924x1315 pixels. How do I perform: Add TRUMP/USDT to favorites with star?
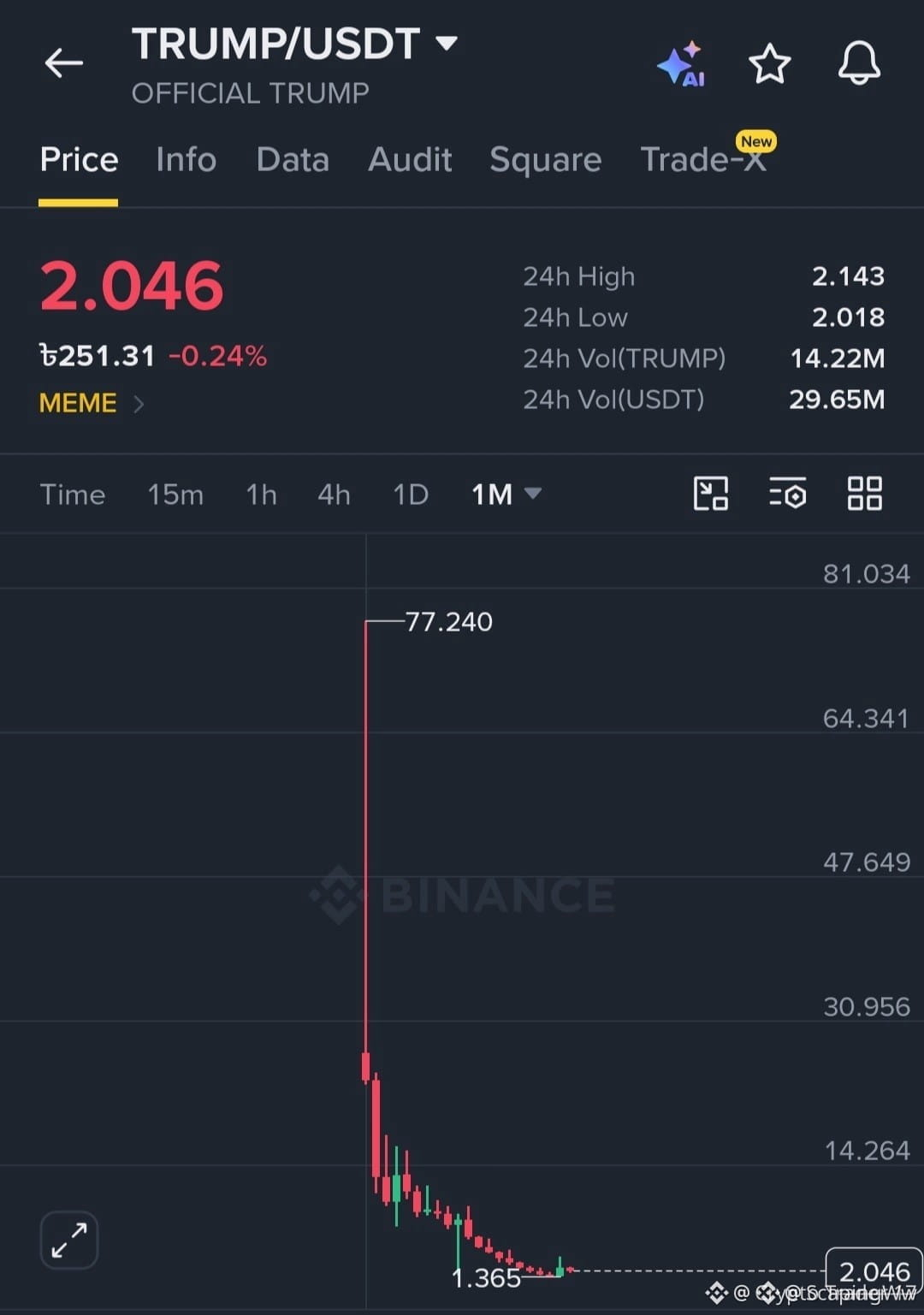(769, 63)
